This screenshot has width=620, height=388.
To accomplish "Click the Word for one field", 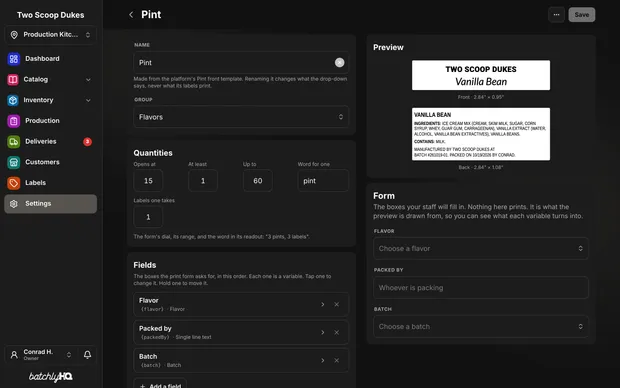I will click(323, 181).
